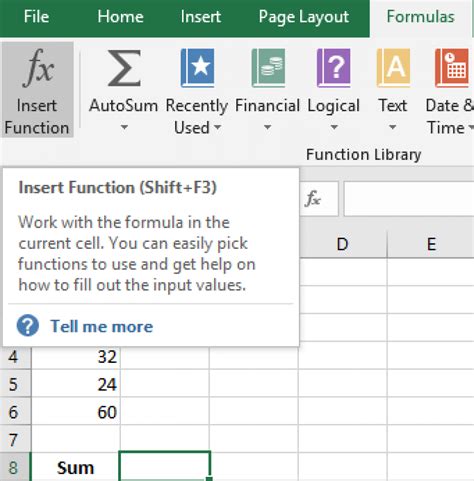
Task: Expand the Text functions dropdown arrow
Action: pos(393,127)
